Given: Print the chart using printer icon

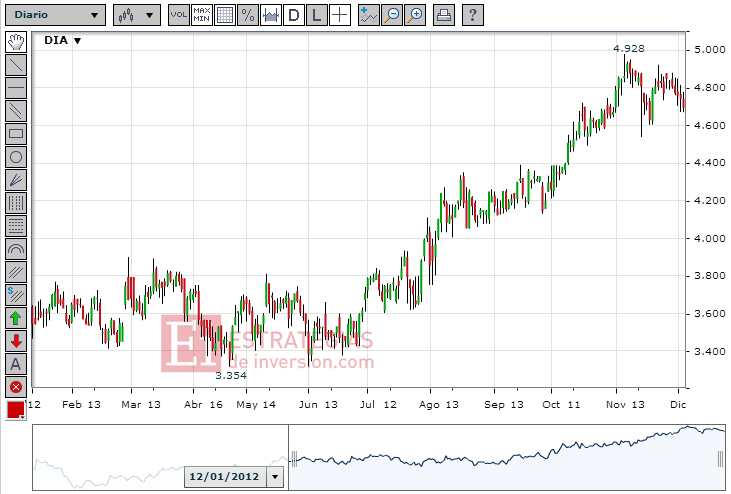Looking at the screenshot, I should click(x=444, y=15).
